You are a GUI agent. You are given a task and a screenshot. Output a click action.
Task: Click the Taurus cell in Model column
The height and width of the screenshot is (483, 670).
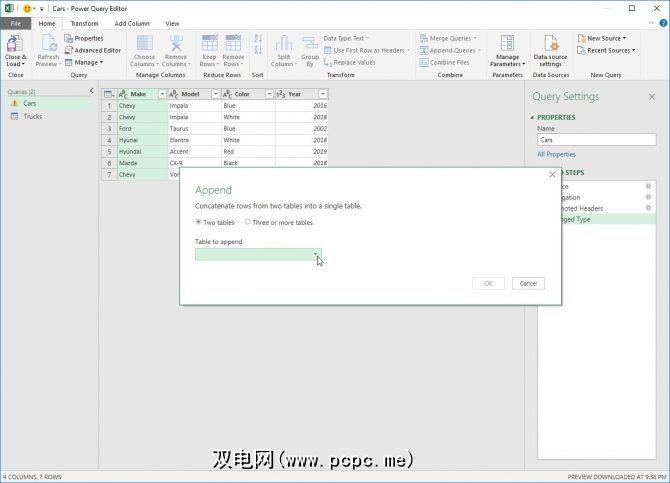point(194,129)
